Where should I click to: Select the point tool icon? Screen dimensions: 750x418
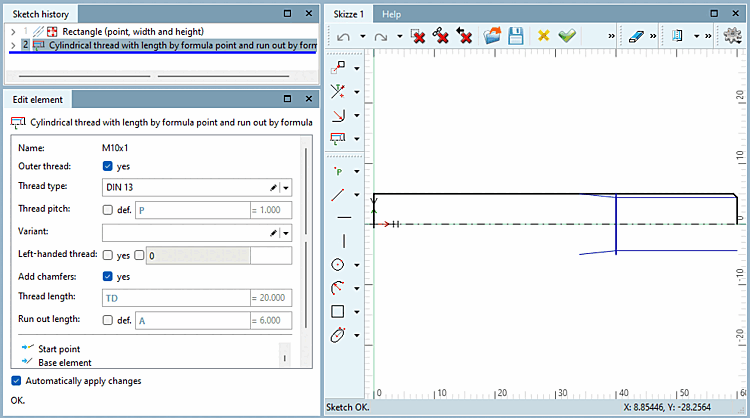click(x=338, y=171)
